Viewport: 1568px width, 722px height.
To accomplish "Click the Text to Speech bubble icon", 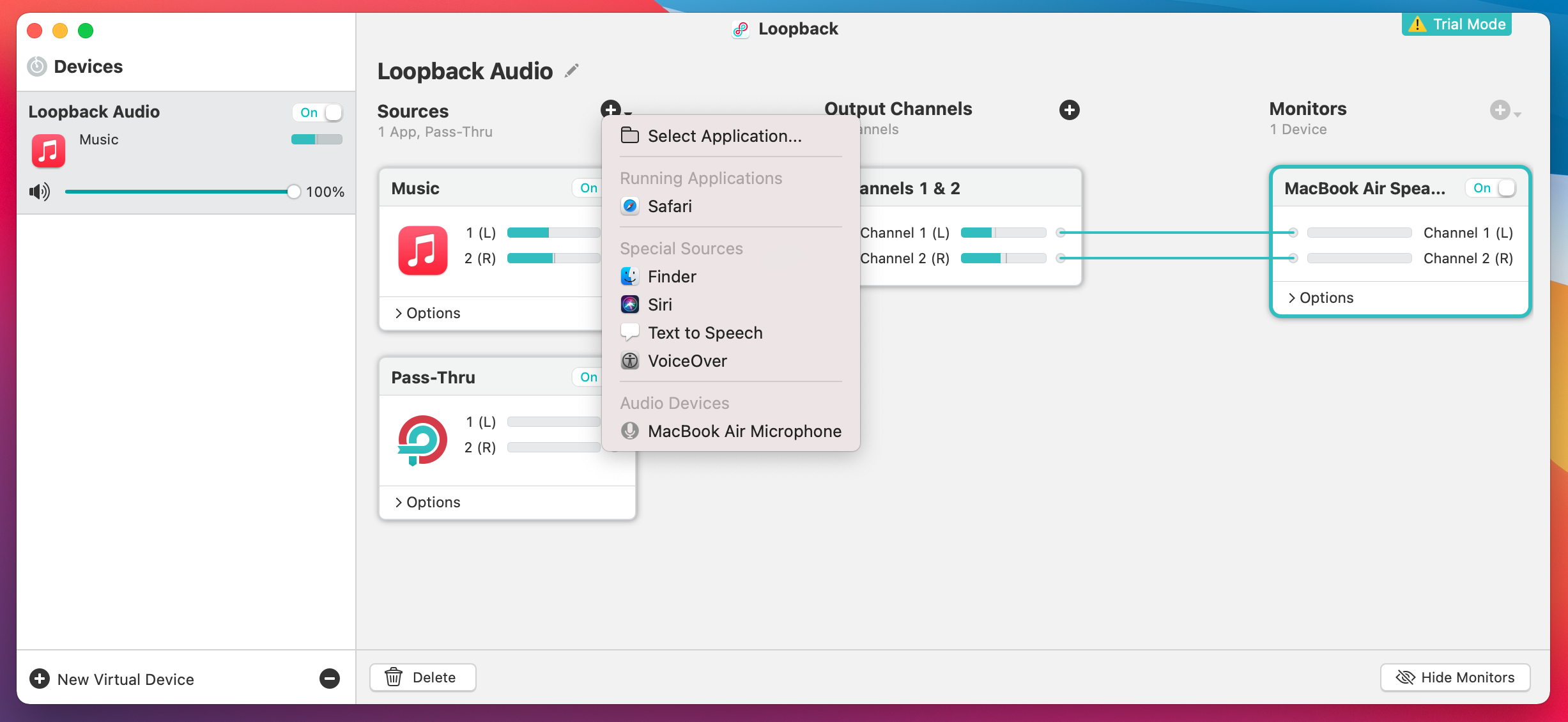I will pos(630,332).
